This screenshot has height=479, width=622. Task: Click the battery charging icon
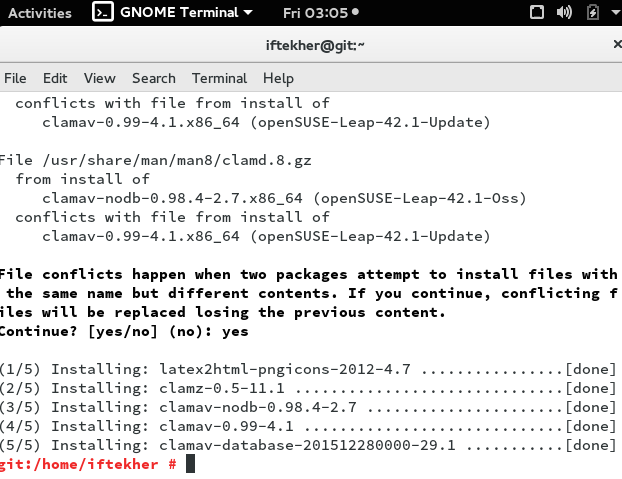(x=593, y=12)
